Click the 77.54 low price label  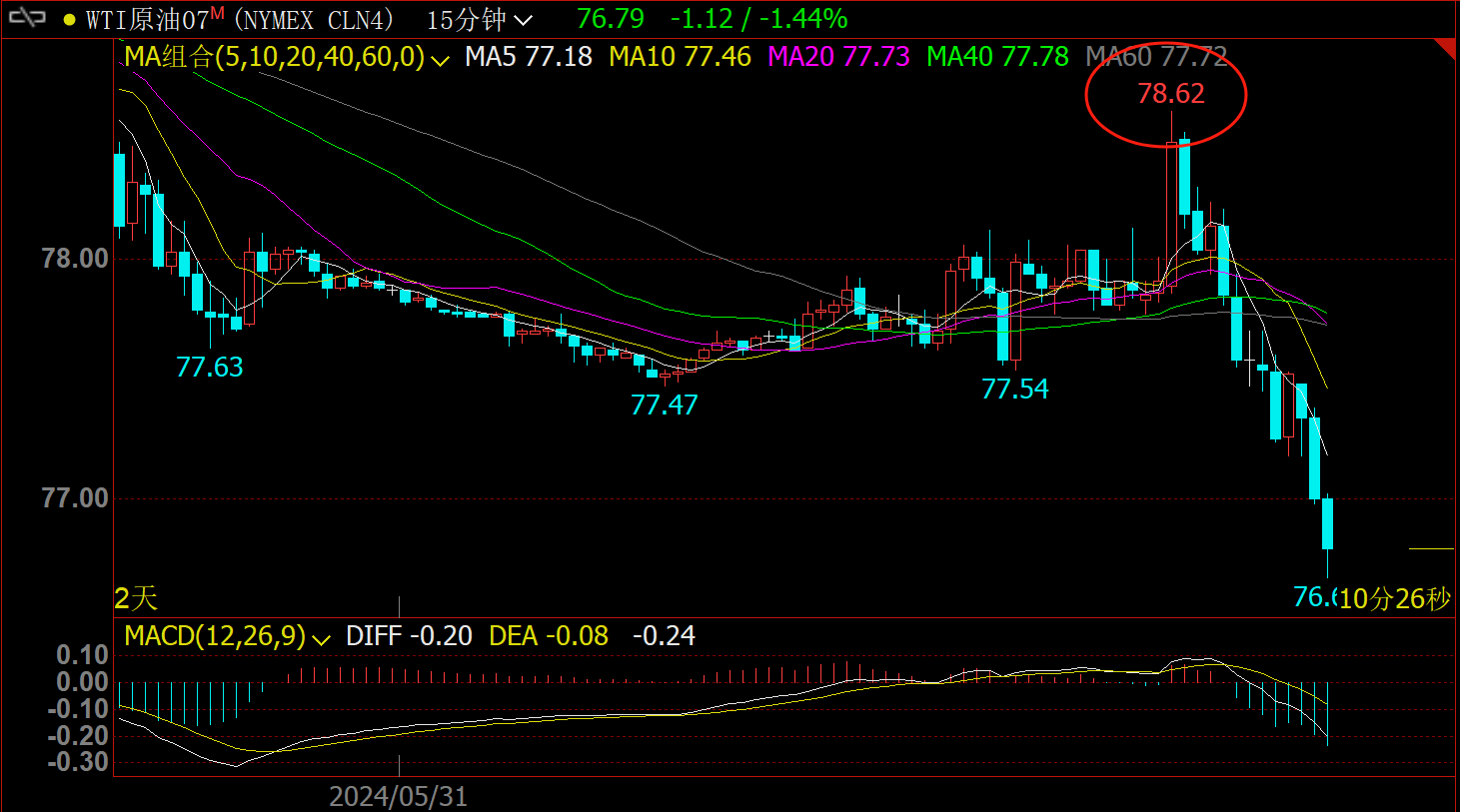coord(1015,390)
